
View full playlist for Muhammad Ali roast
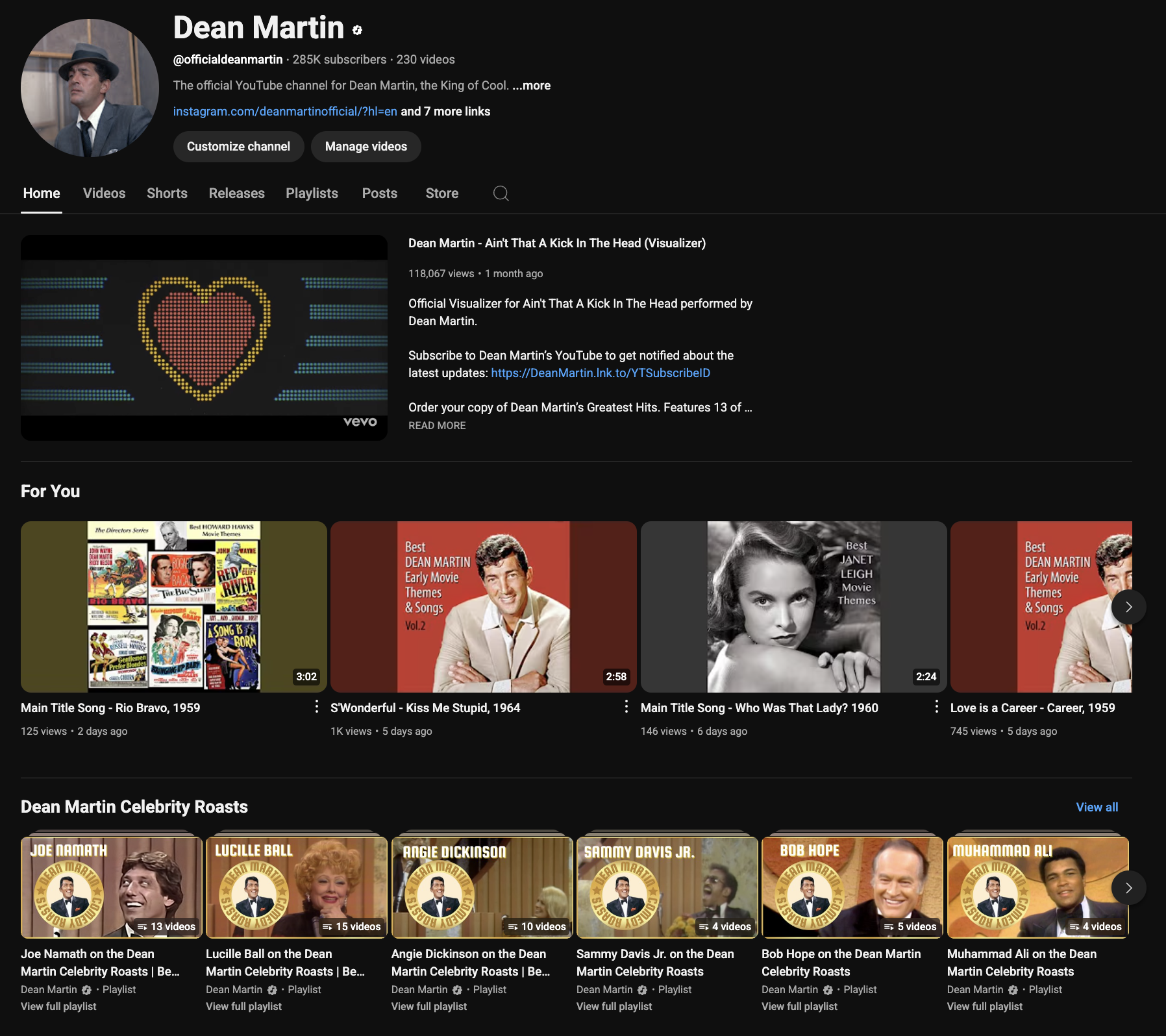click(x=985, y=1006)
